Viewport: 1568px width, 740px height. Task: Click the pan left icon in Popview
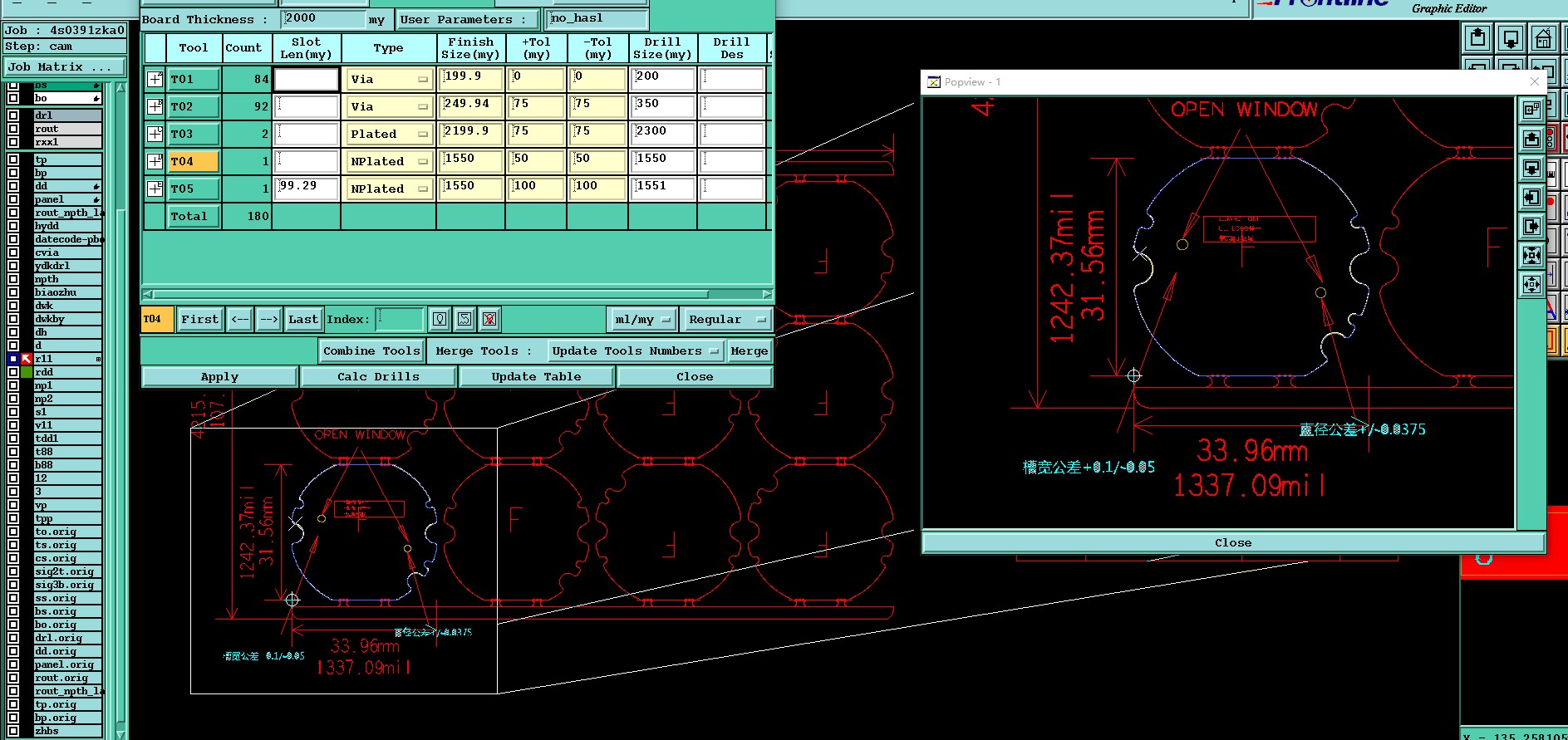[1531, 197]
